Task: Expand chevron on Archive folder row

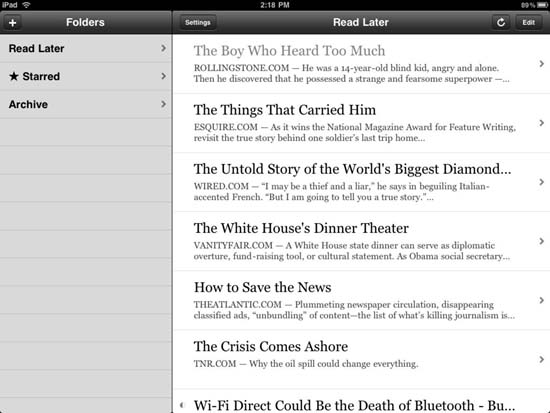Action: [x=163, y=104]
